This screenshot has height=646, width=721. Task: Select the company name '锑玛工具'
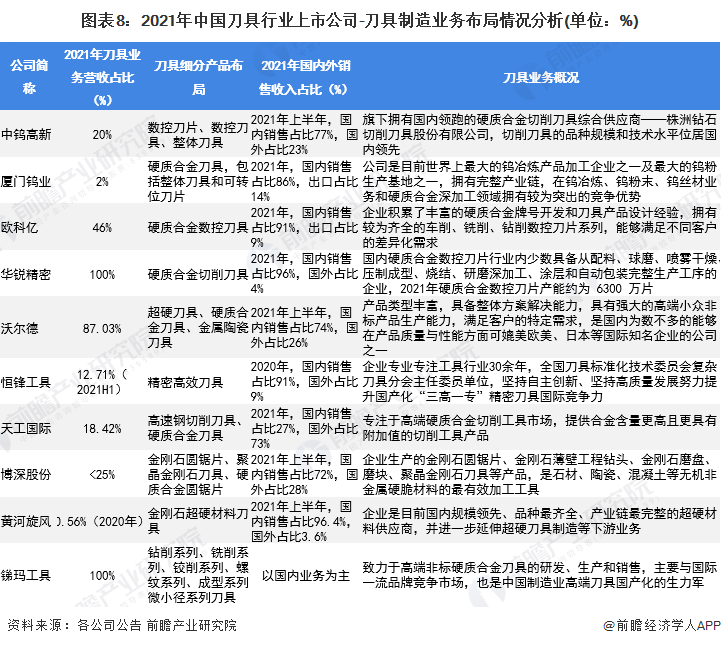(x=26, y=575)
